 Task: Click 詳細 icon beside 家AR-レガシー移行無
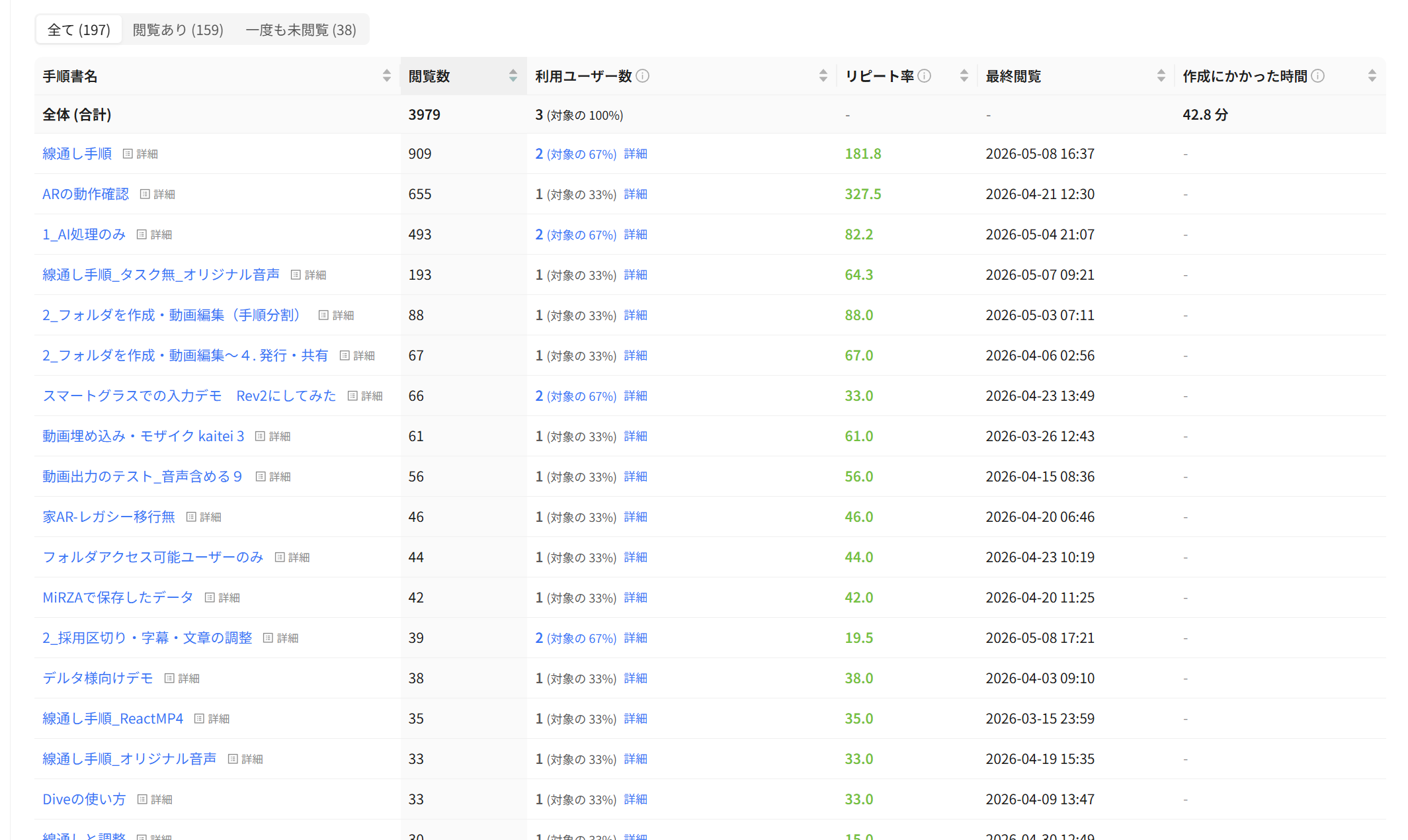(x=204, y=517)
